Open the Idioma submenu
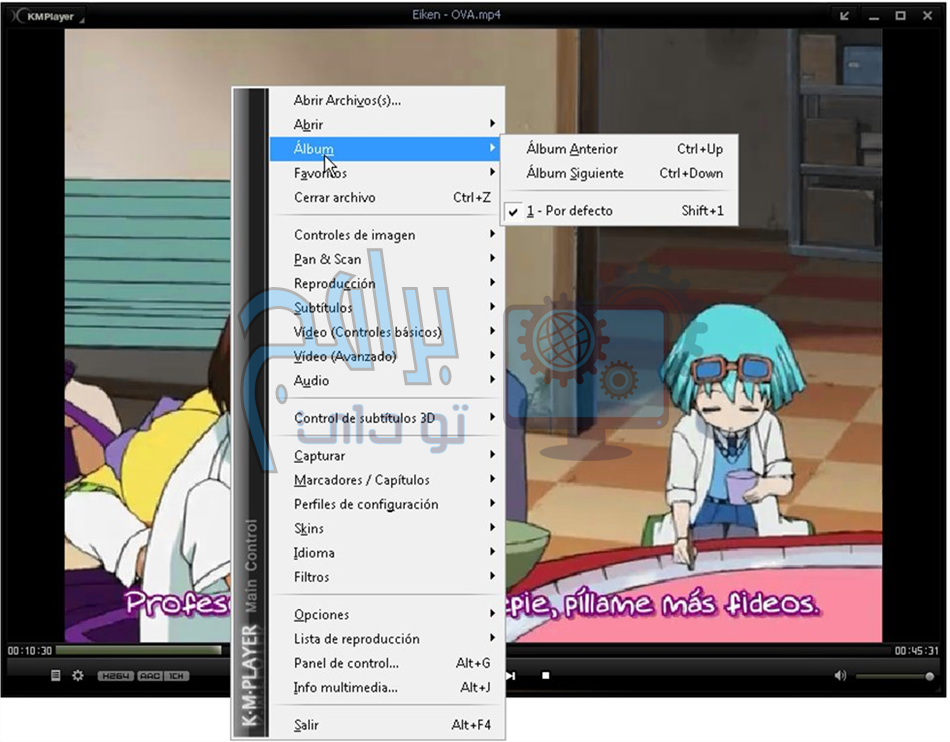950x742 pixels. (314, 553)
